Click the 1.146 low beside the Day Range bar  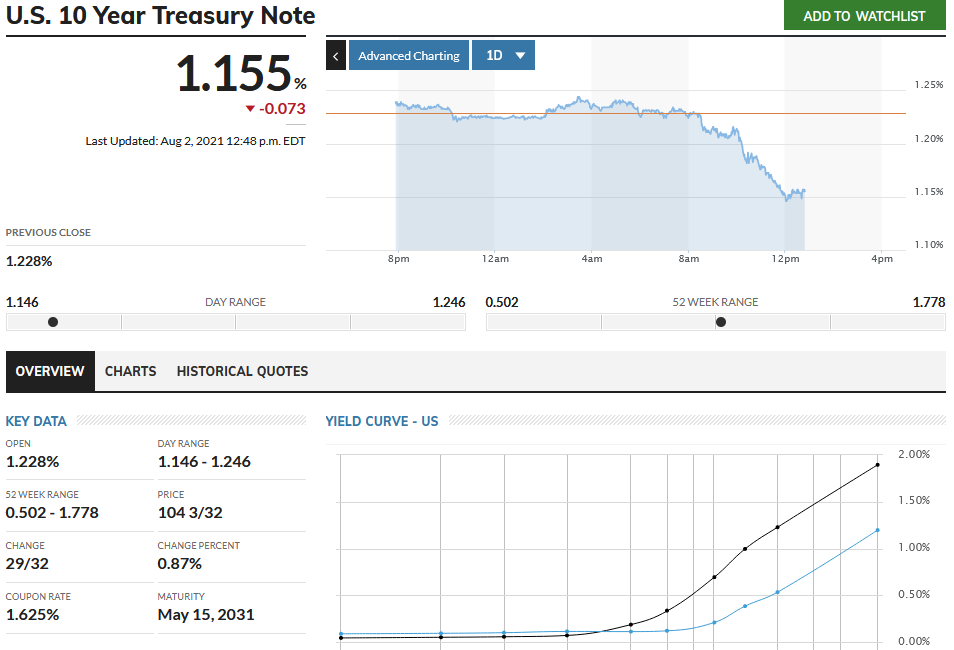tap(22, 302)
